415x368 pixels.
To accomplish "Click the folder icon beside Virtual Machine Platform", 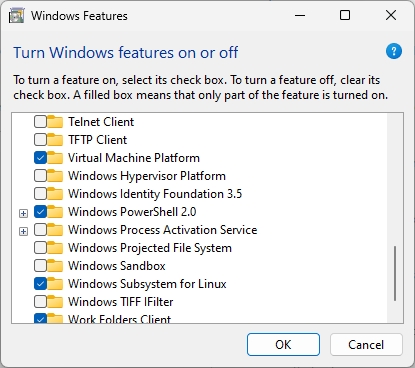I will [55, 158].
